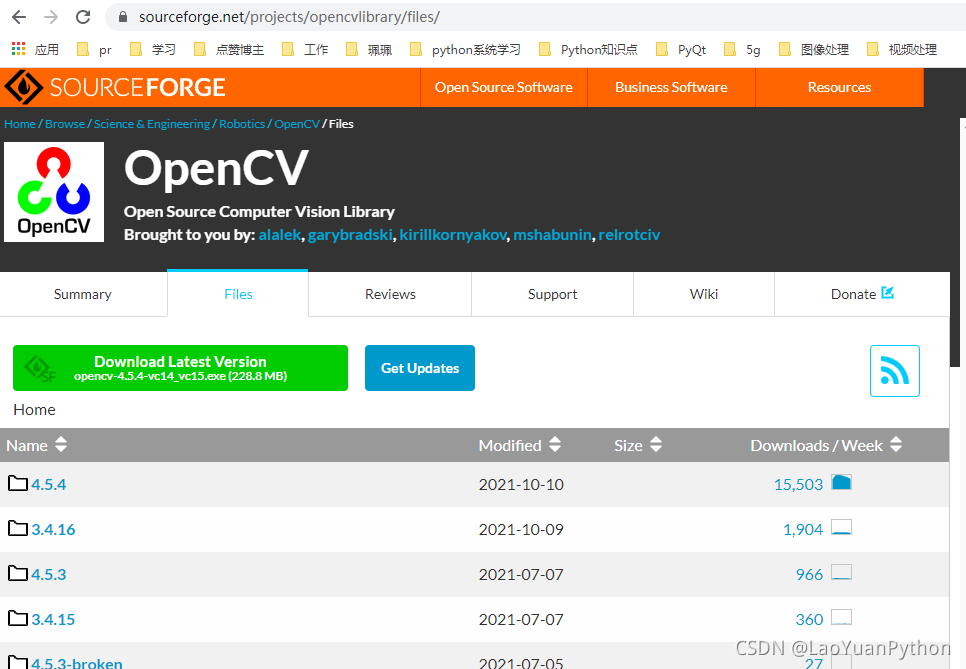Image resolution: width=966 pixels, height=669 pixels.
Task: Click the external link icon beside Donate
Action: point(887,293)
